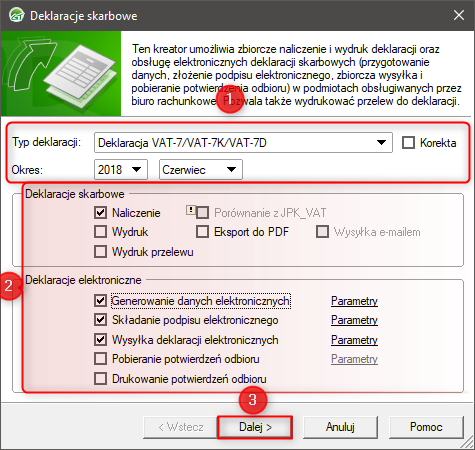Click the GT application icon in title bar

pos(16,15)
